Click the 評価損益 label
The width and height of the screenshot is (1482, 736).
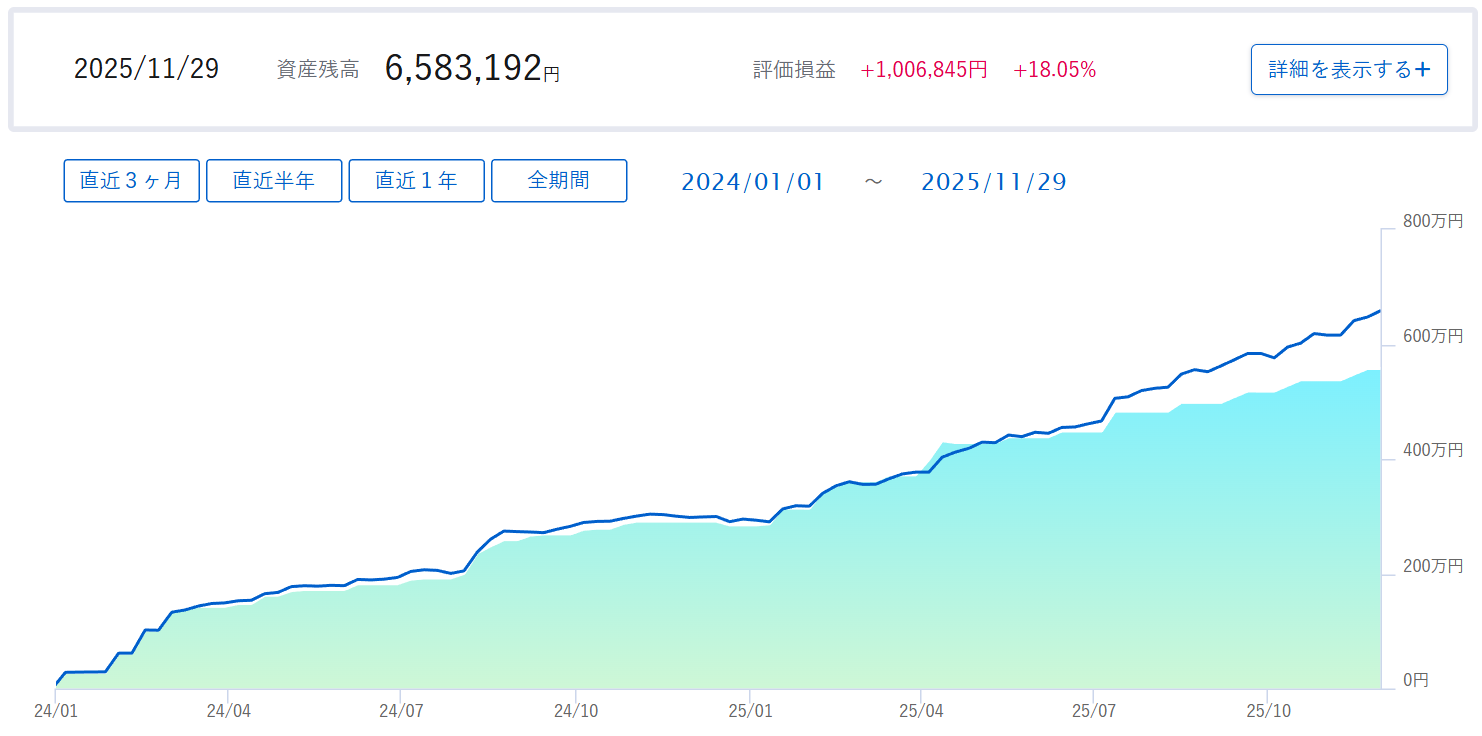(x=794, y=71)
